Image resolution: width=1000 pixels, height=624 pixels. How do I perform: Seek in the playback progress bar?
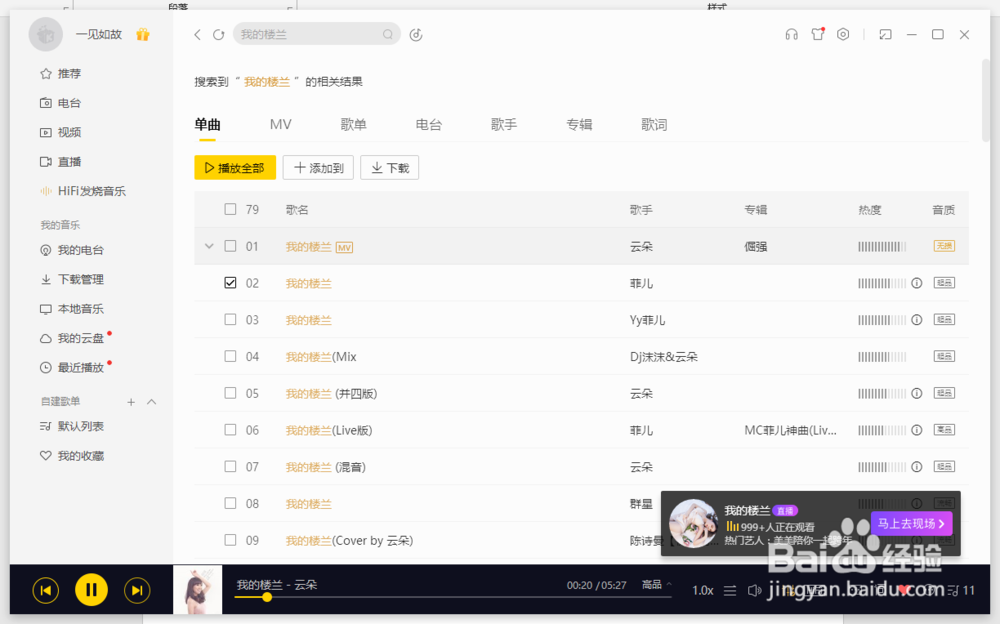coord(453,597)
